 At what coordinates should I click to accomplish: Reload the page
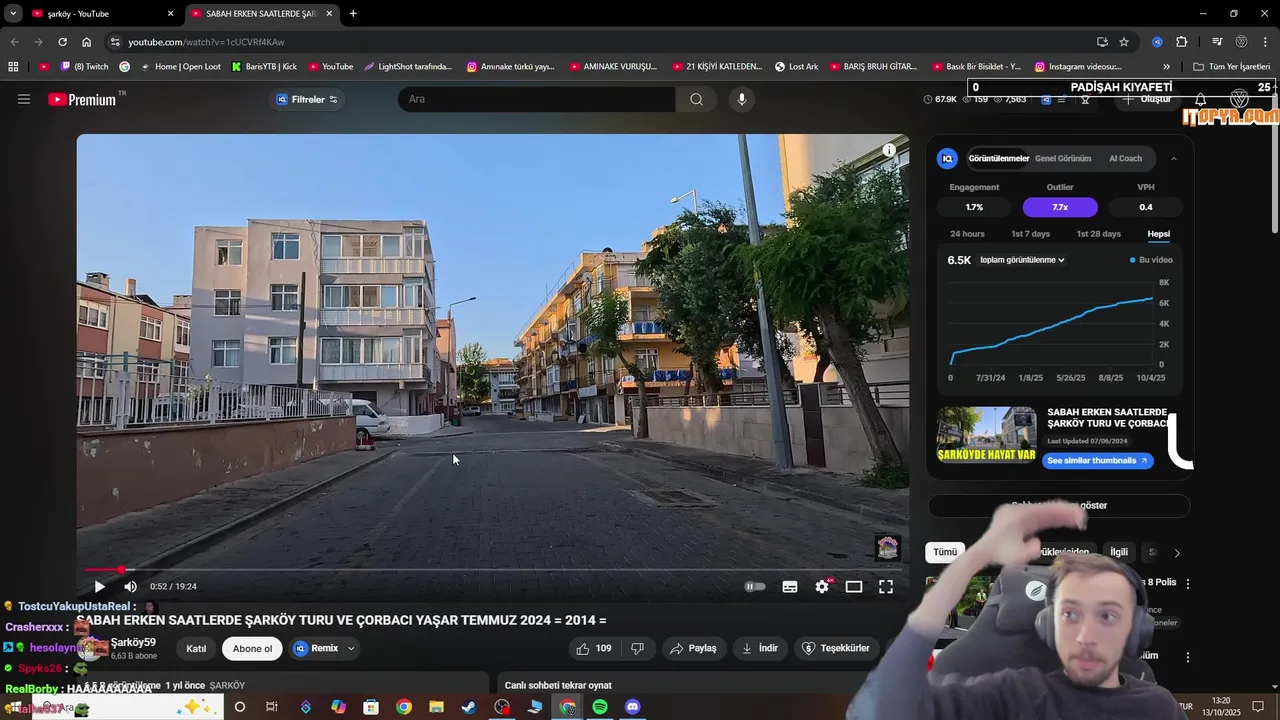[62, 42]
